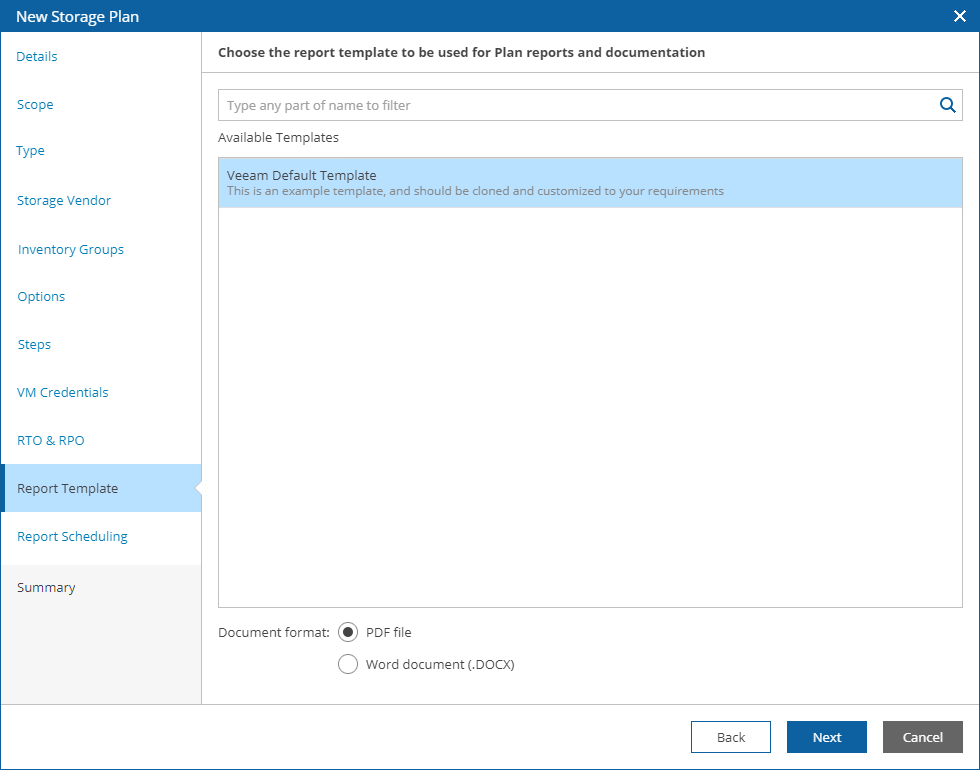Open the Details wizard step

[x=37, y=56]
